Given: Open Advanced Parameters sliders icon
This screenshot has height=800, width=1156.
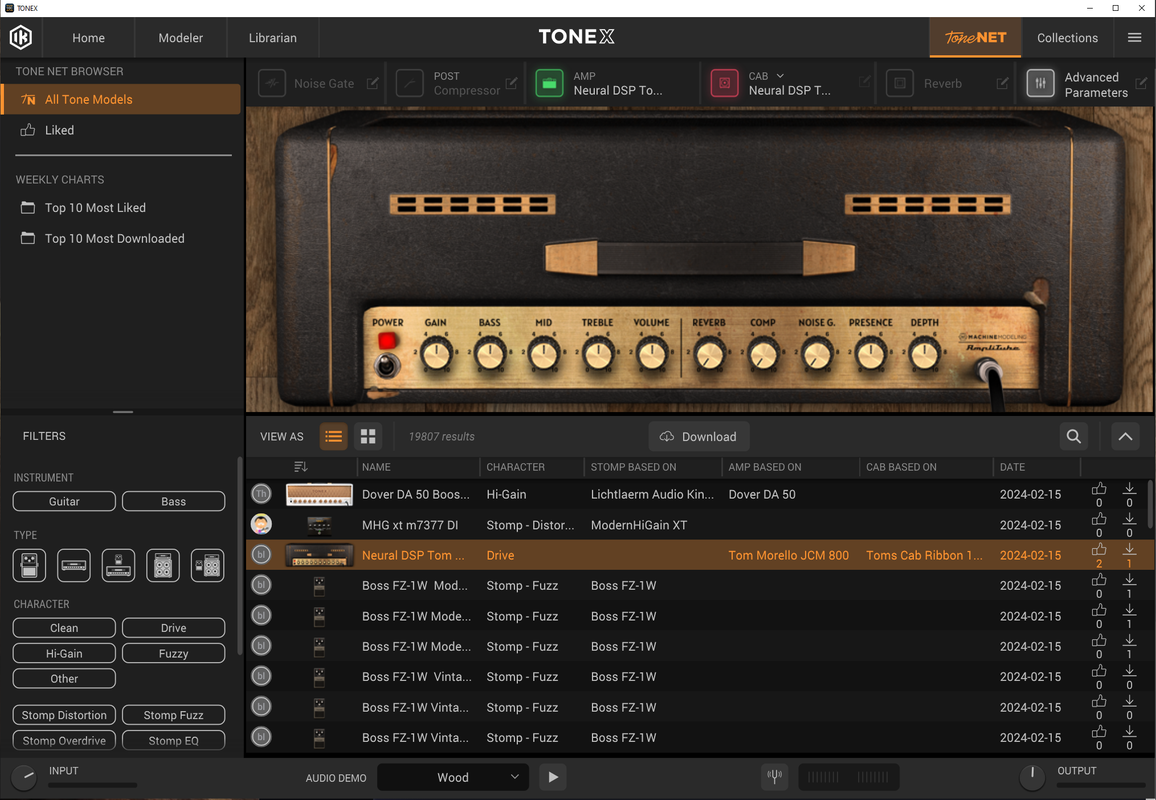Looking at the screenshot, I should 1040,83.
